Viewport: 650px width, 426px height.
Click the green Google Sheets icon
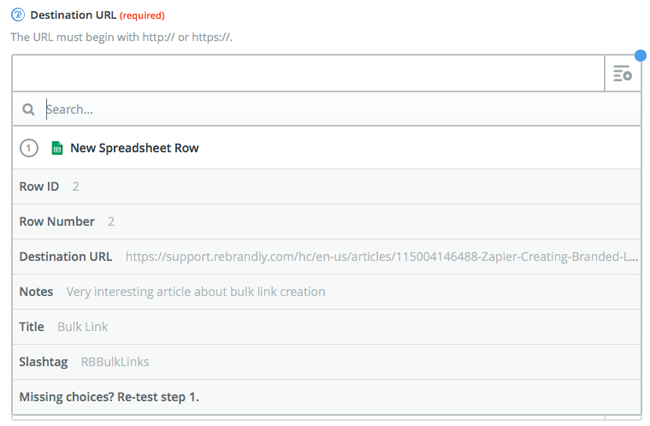(57, 148)
